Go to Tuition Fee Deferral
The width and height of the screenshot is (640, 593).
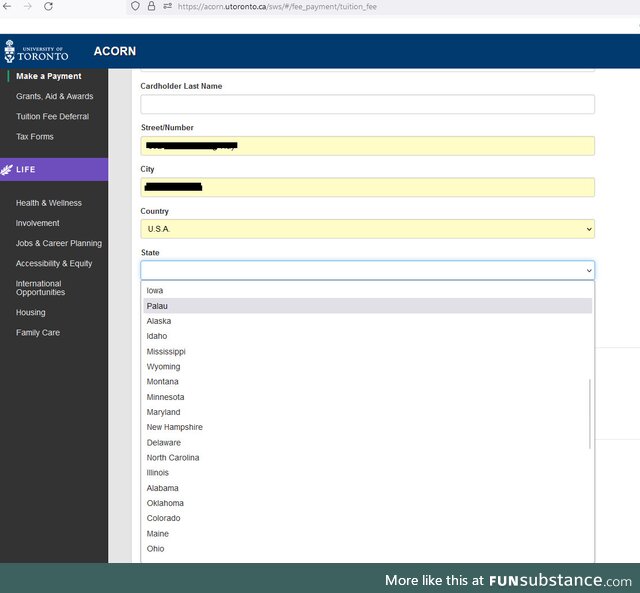click(52, 116)
